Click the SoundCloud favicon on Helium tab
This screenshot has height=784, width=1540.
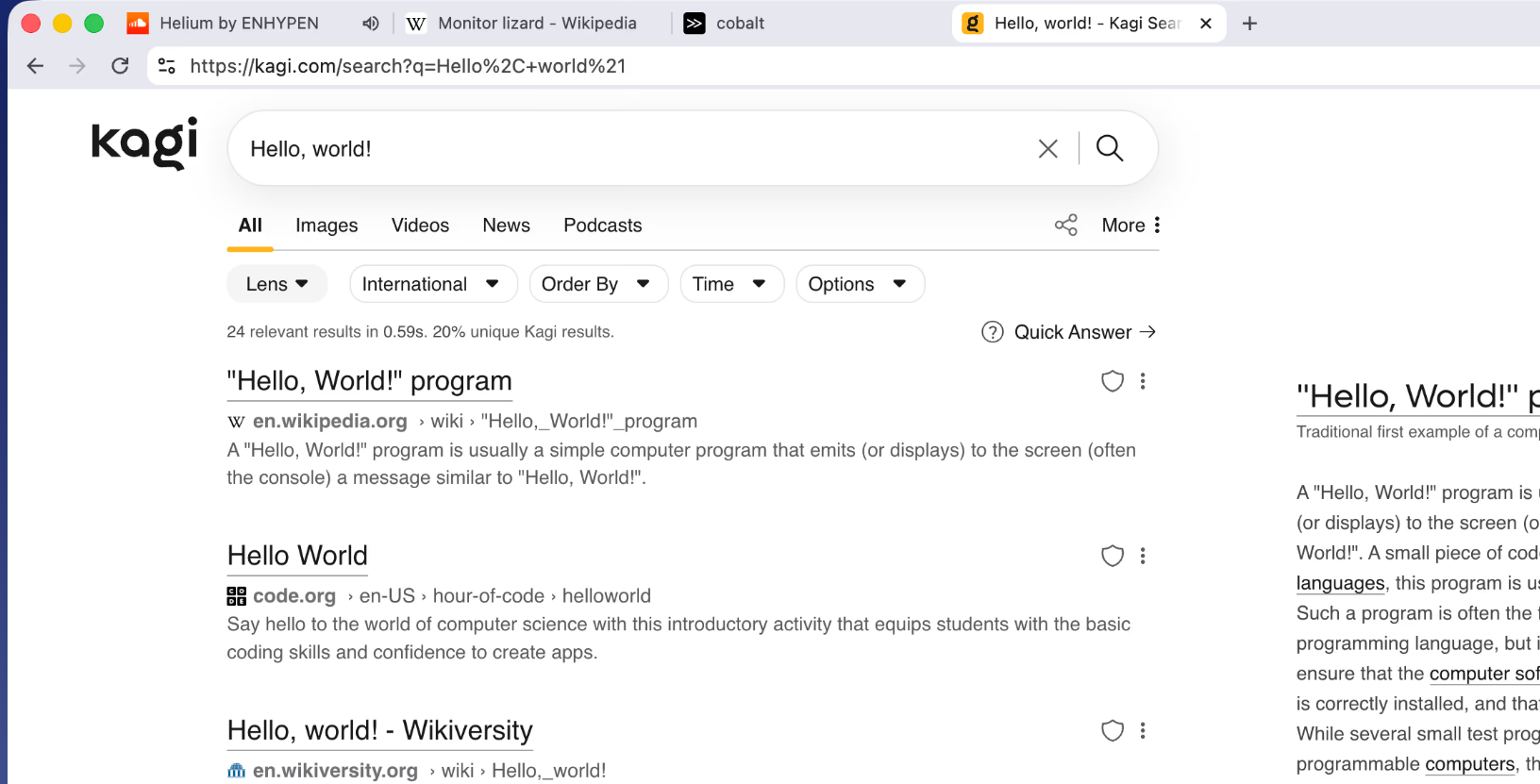[138, 24]
